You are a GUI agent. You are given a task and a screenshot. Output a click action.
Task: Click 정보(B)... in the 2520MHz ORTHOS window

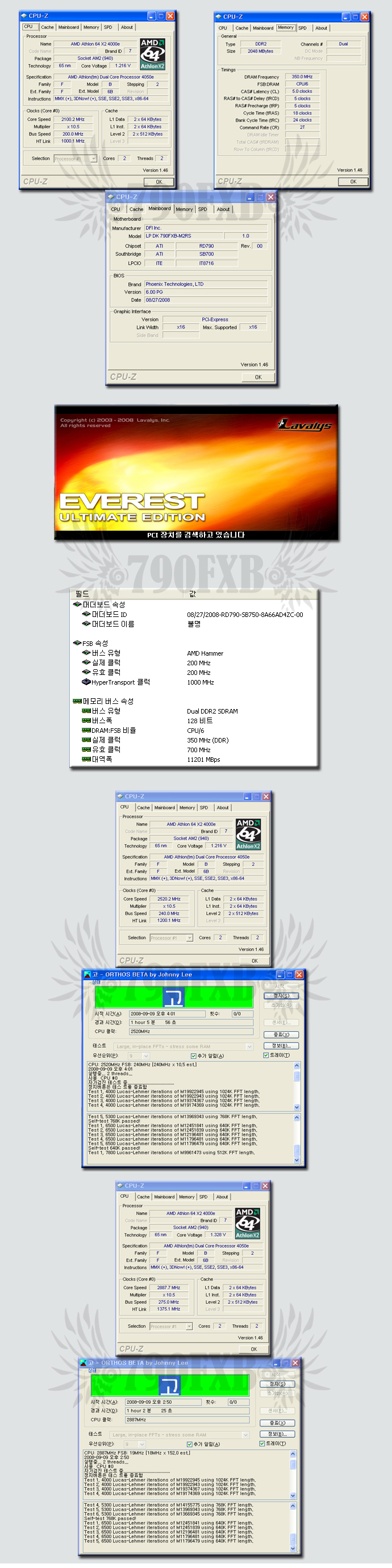[x=282, y=1046]
